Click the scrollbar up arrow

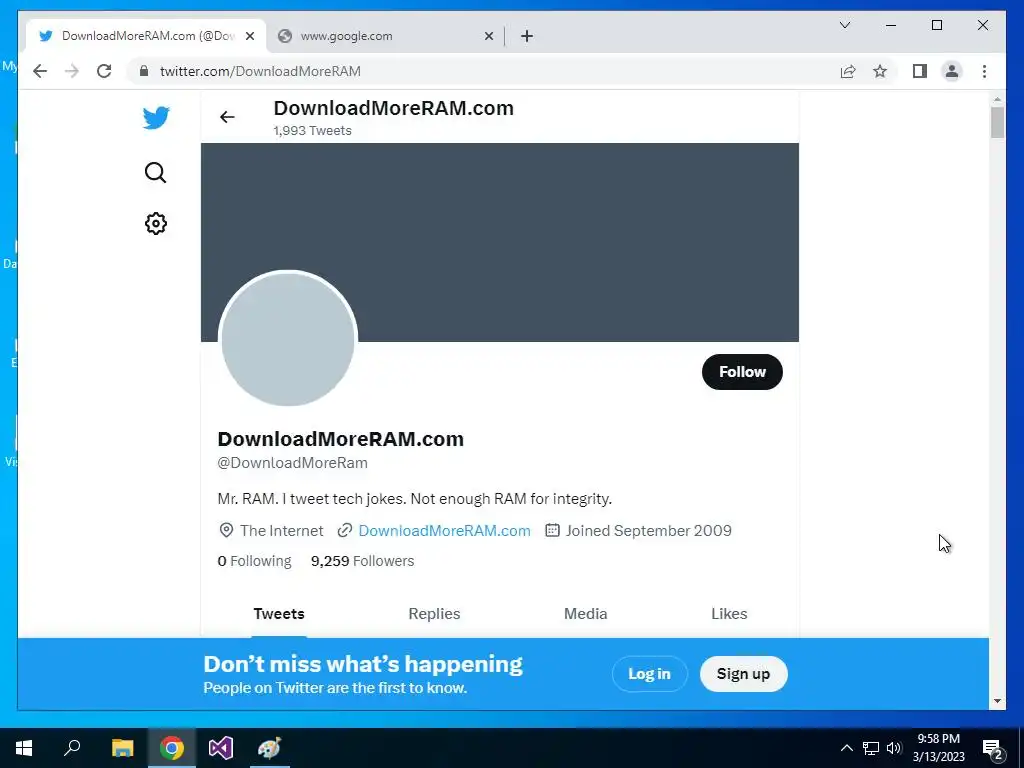tap(997, 99)
